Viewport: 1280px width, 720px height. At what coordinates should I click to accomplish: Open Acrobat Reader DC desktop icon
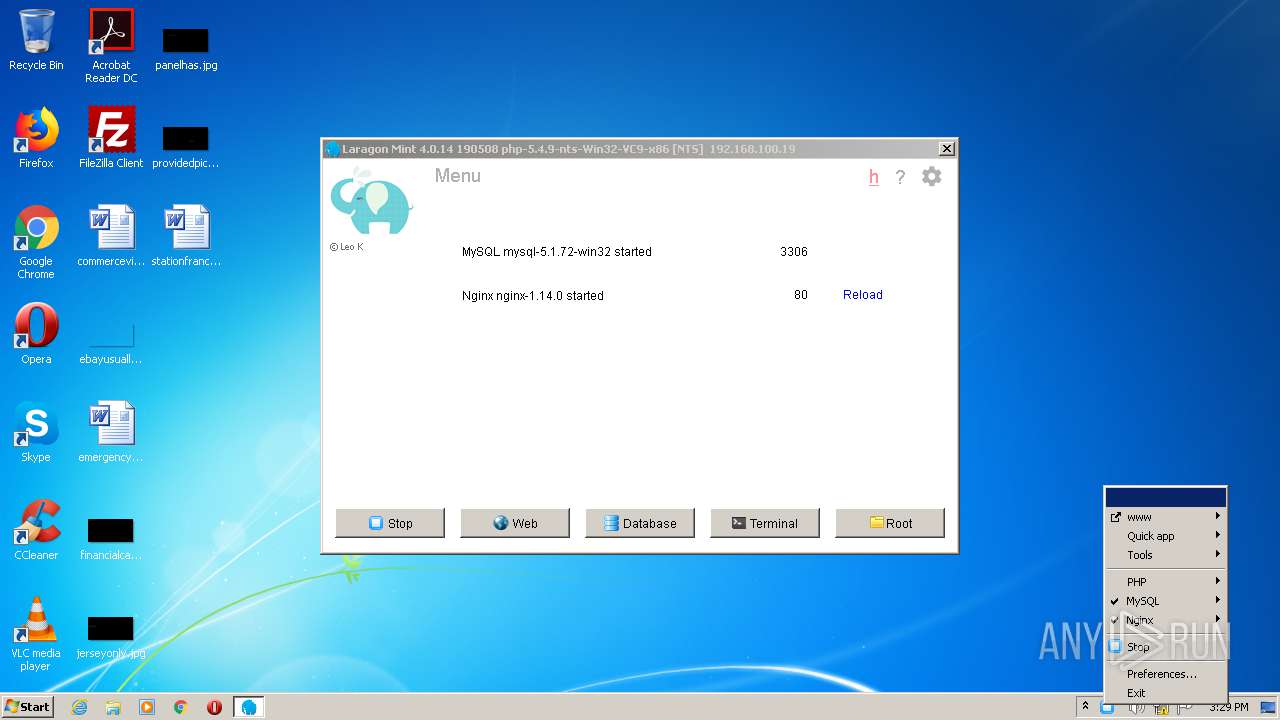(111, 45)
